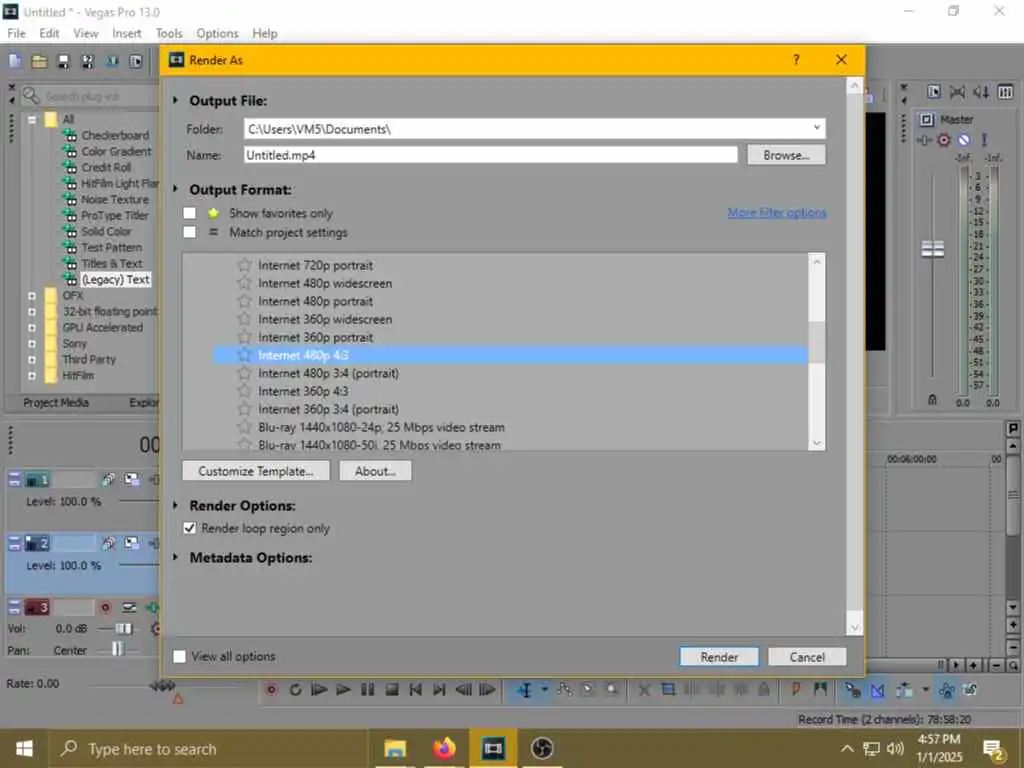
Task: Uncheck Render loop region only
Action: coord(190,528)
